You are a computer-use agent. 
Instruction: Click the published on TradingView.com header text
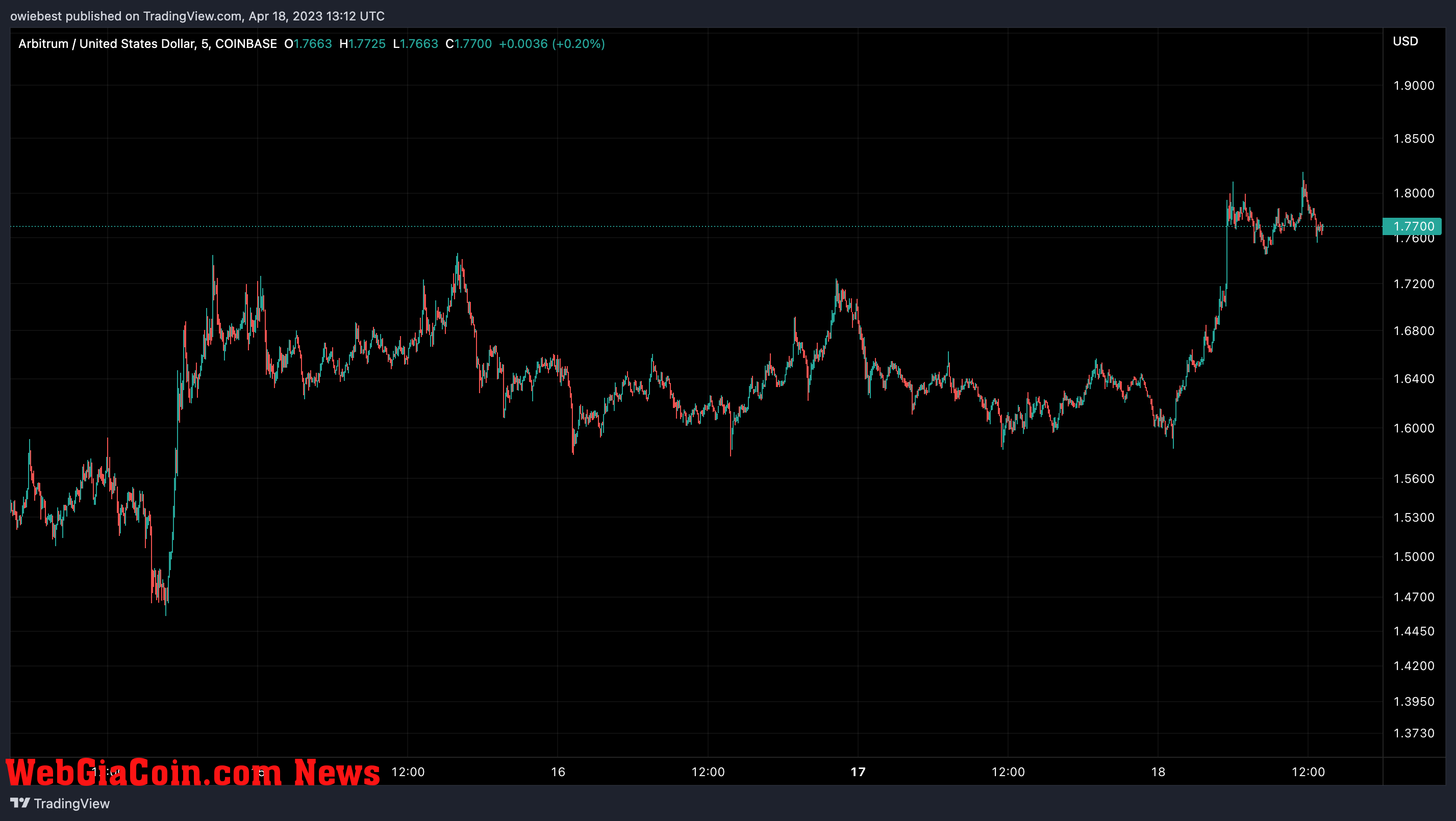pyautogui.click(x=197, y=16)
